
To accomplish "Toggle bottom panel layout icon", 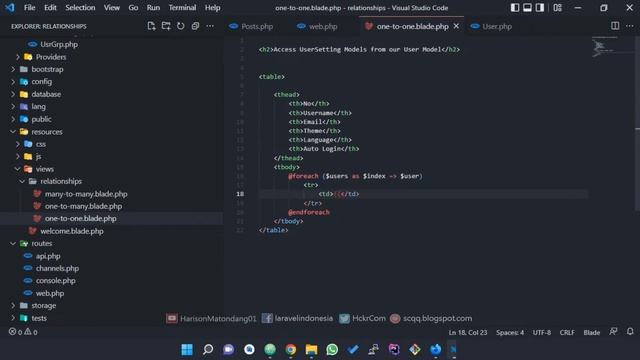I will 527,8.
